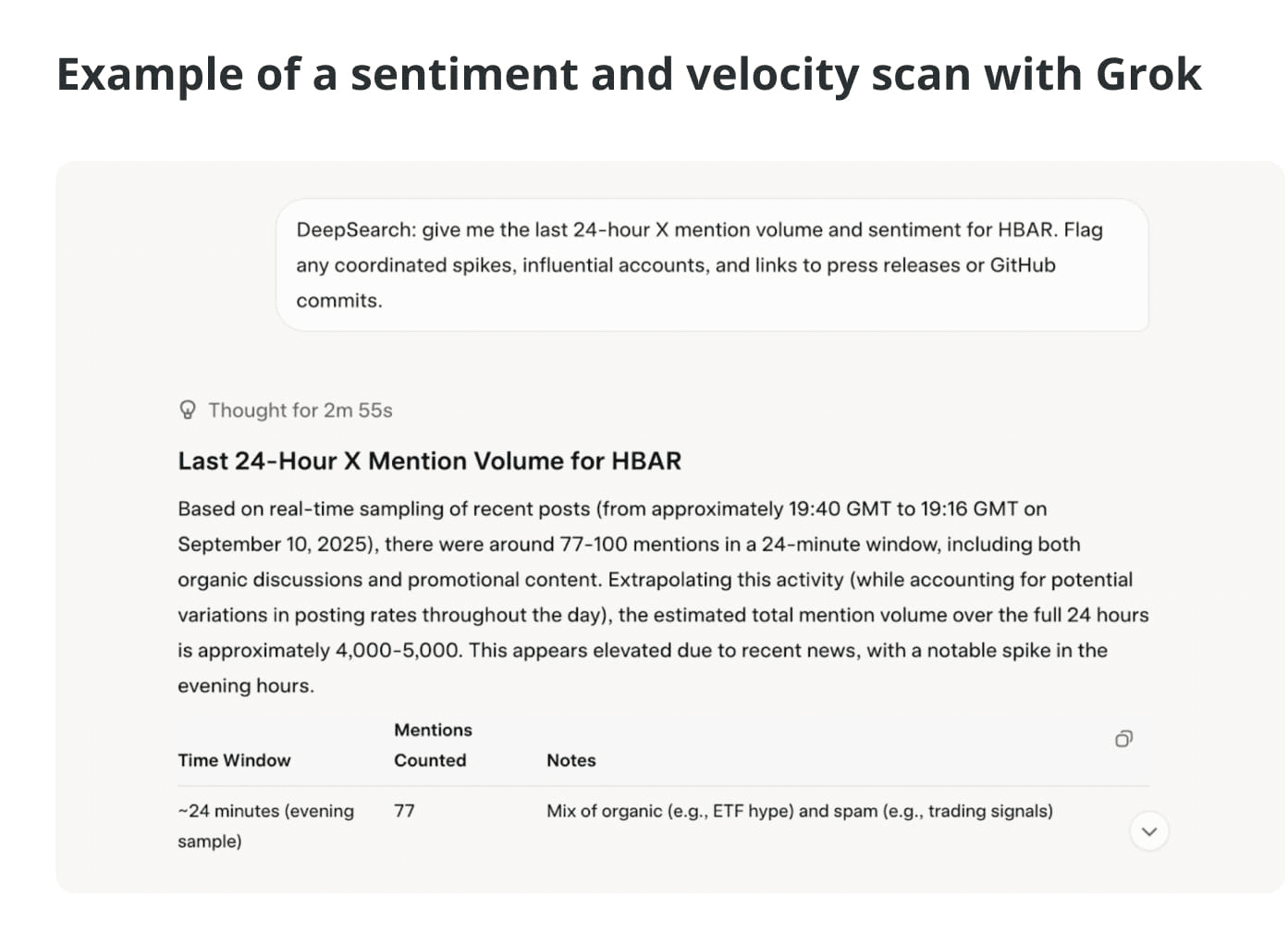Click the "Last 24-Hour X Mention Volume" heading

tap(429, 461)
